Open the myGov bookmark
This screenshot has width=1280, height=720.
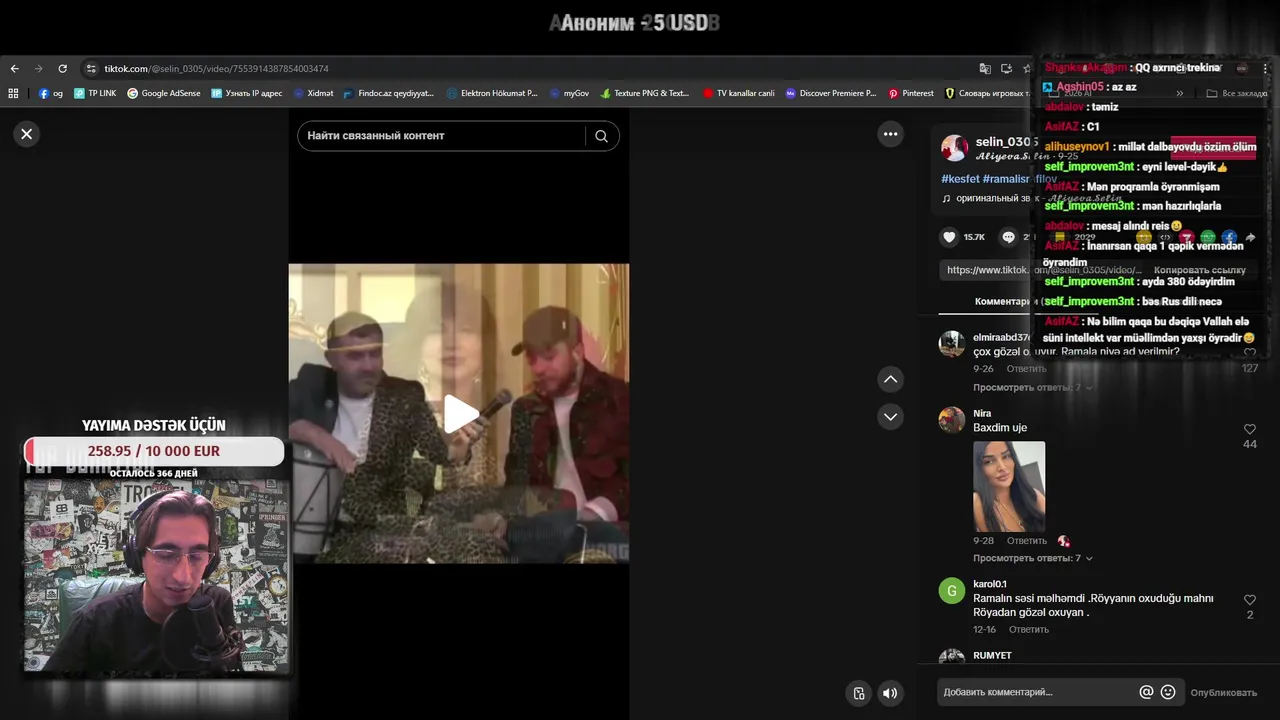click(x=569, y=93)
